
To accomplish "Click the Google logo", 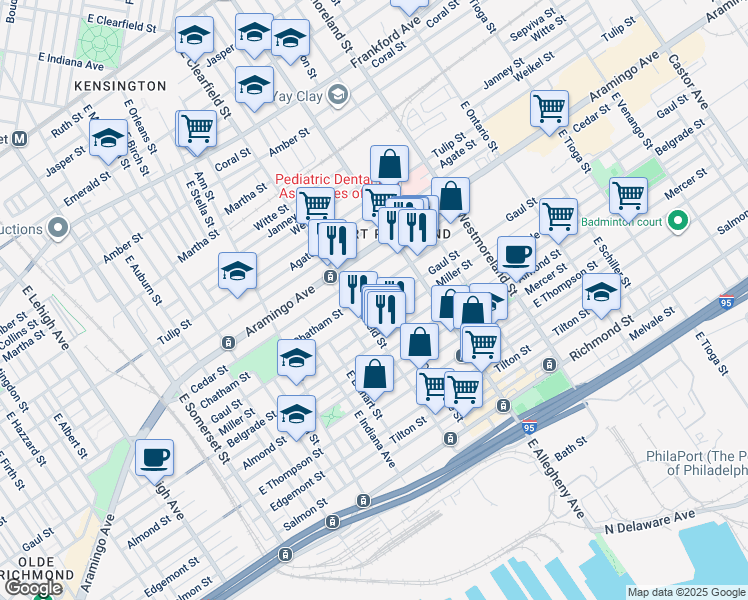I will coord(34,589).
